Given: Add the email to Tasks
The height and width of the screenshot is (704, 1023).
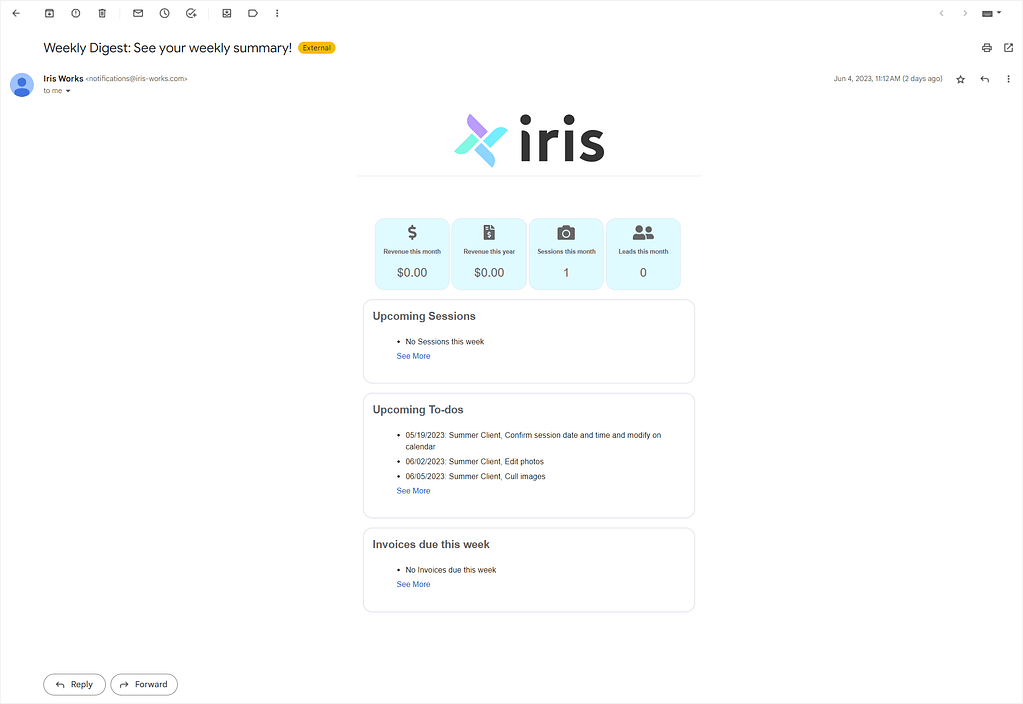Looking at the screenshot, I should tap(191, 13).
